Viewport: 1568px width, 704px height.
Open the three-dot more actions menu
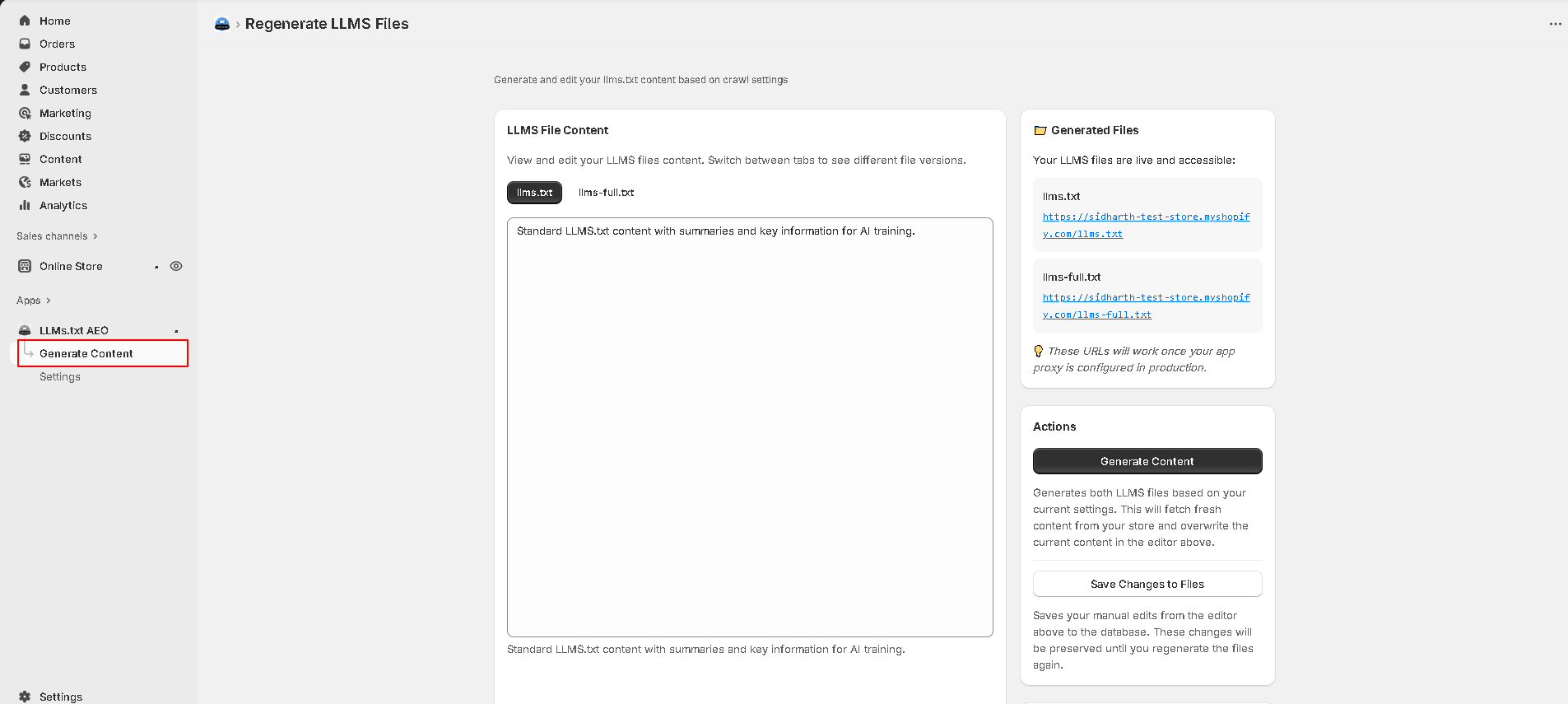point(1555,24)
